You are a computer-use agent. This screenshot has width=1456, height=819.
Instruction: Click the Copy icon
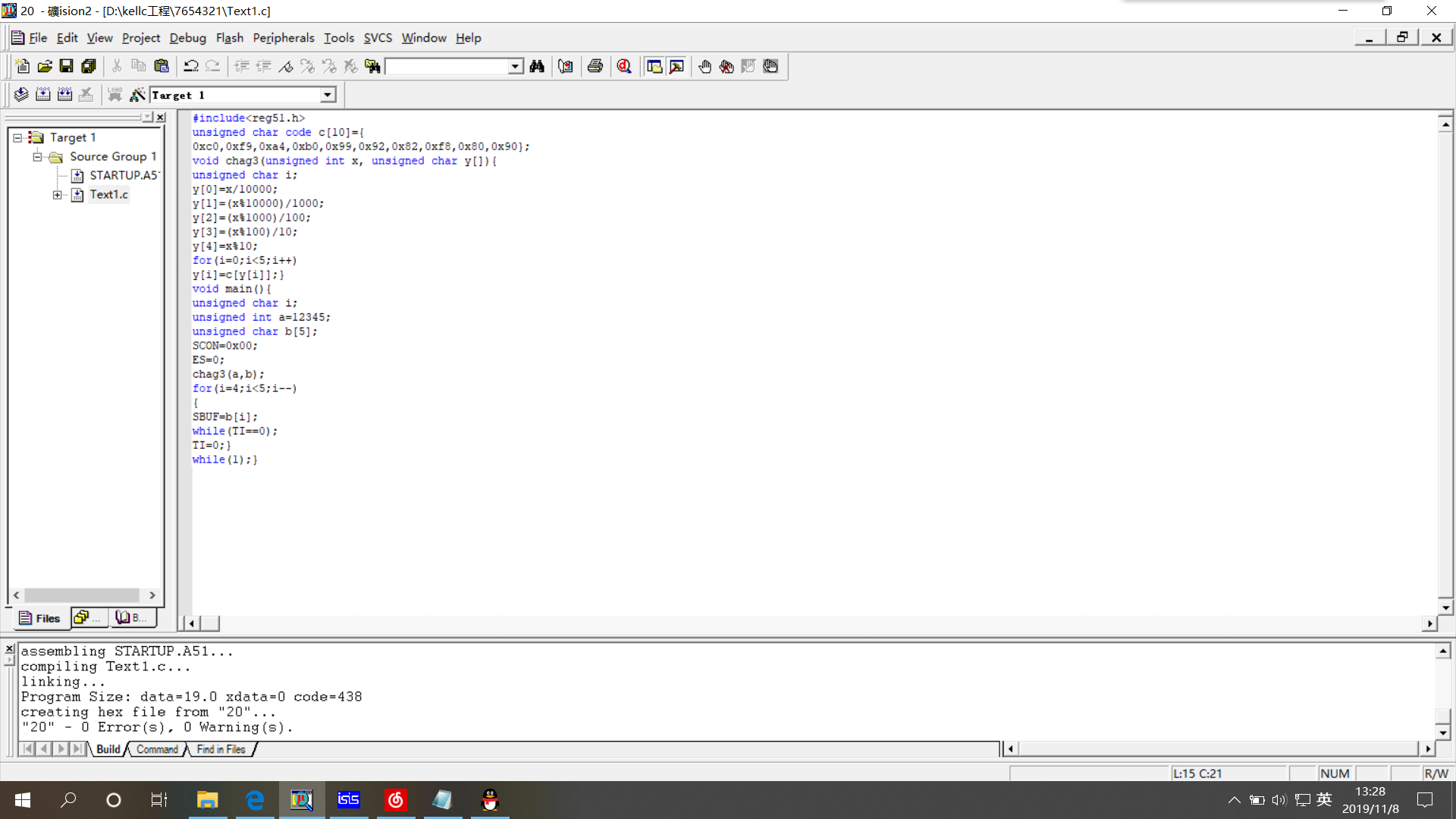click(x=139, y=67)
